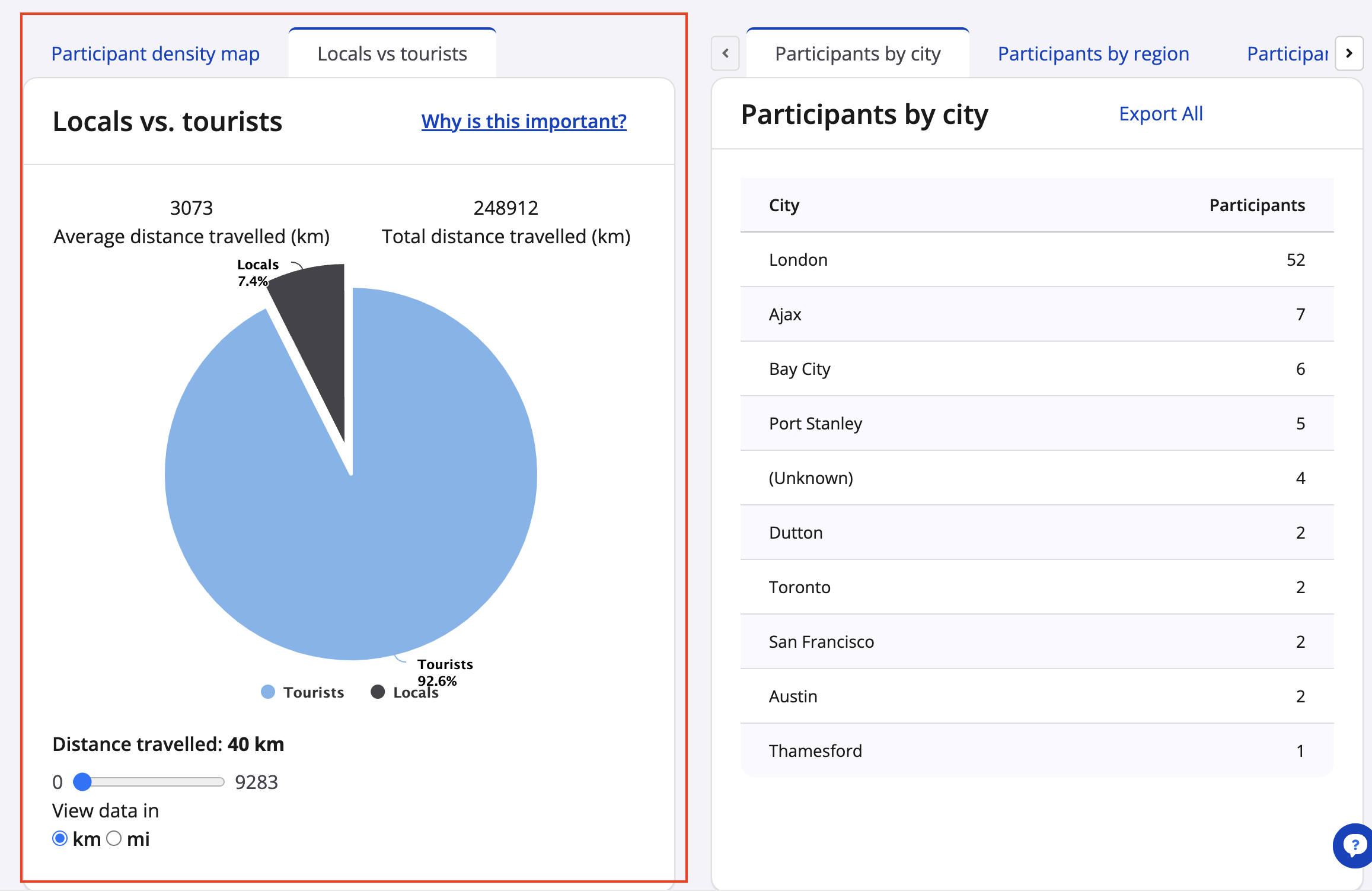Click Why is this important link
The height and width of the screenshot is (891, 1372).
(524, 122)
